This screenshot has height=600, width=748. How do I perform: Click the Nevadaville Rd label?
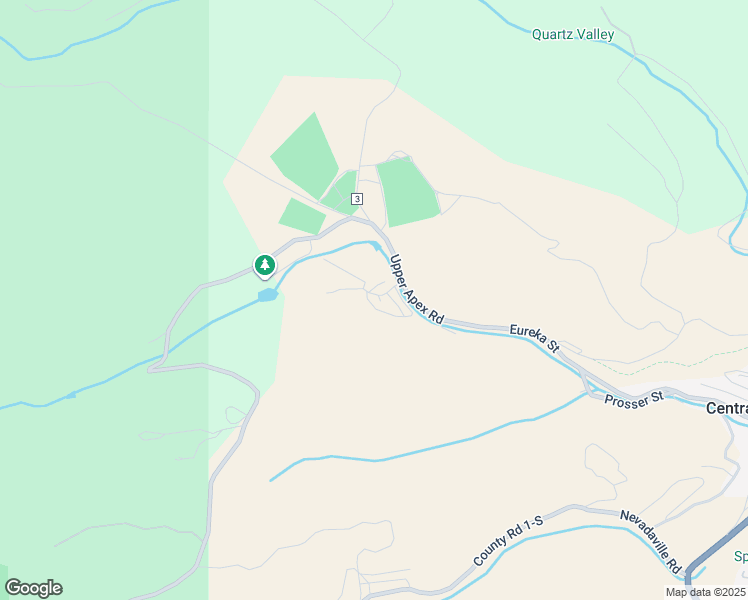pyautogui.click(x=651, y=542)
